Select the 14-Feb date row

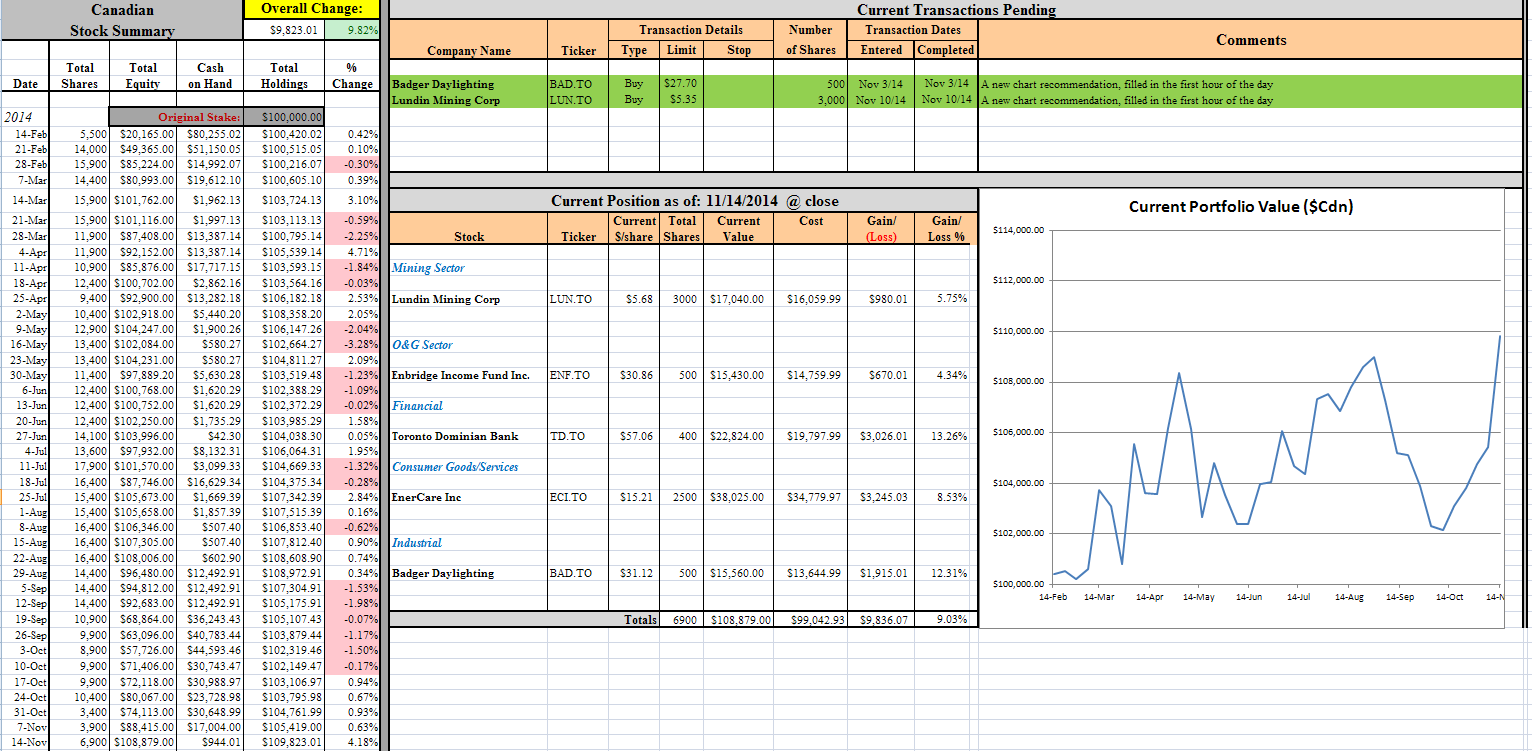pyautogui.click(x=190, y=133)
